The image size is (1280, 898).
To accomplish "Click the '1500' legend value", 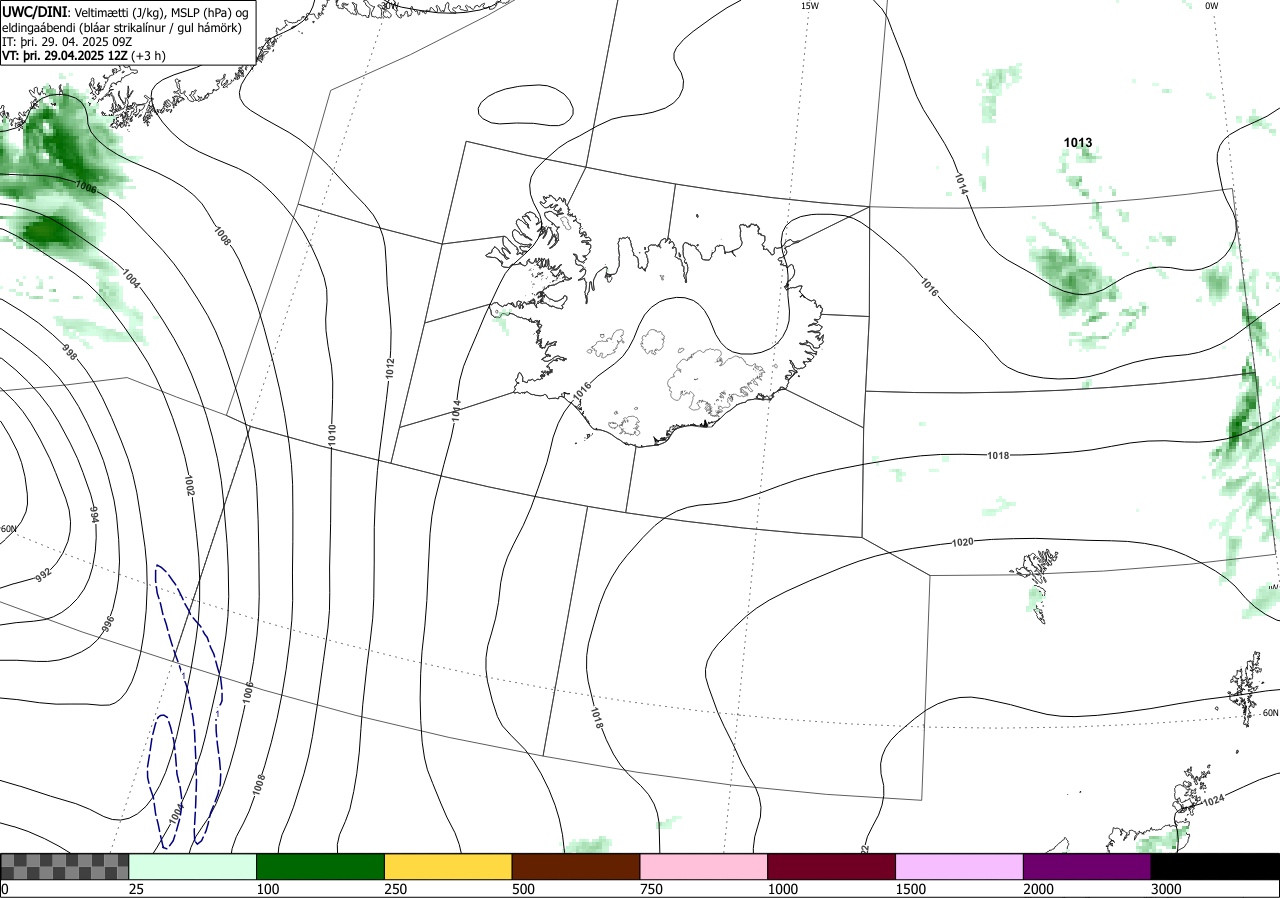I will (911, 889).
